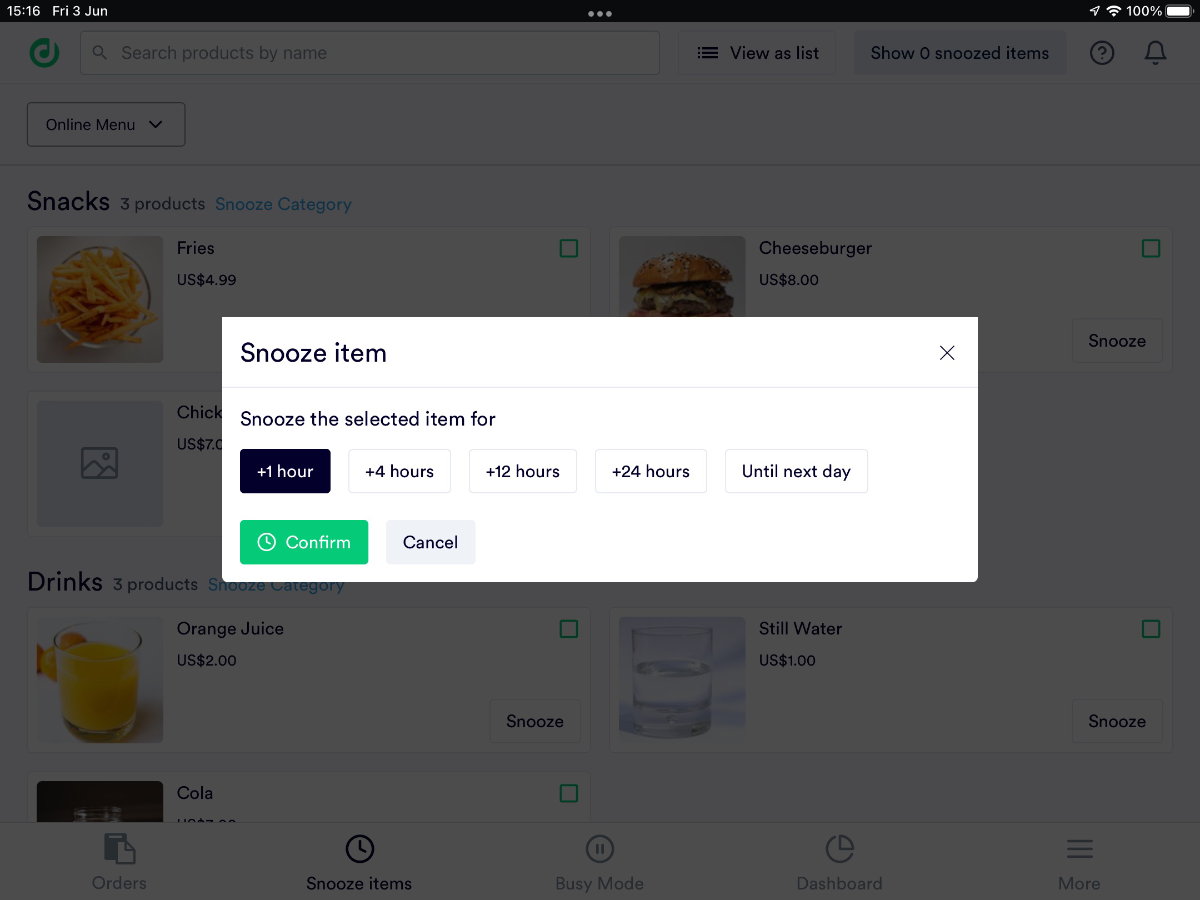
Task: Tick the Still Water checkbox
Action: tap(1151, 629)
